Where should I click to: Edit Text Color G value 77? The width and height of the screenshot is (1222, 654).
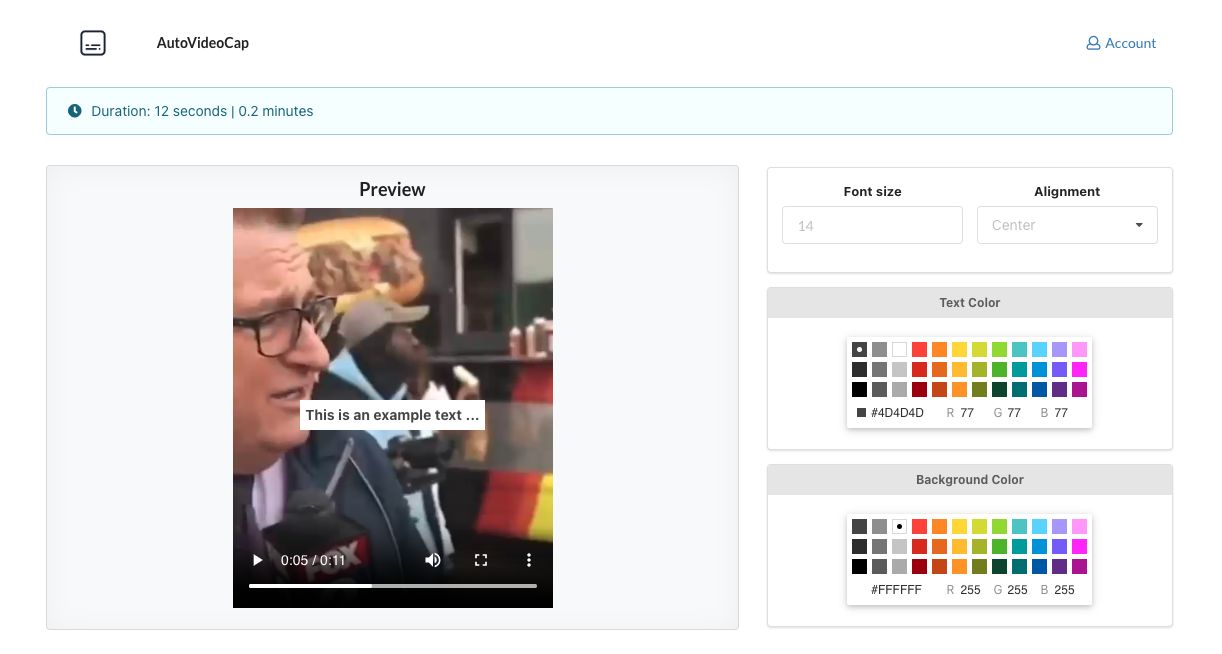[x=1014, y=412]
